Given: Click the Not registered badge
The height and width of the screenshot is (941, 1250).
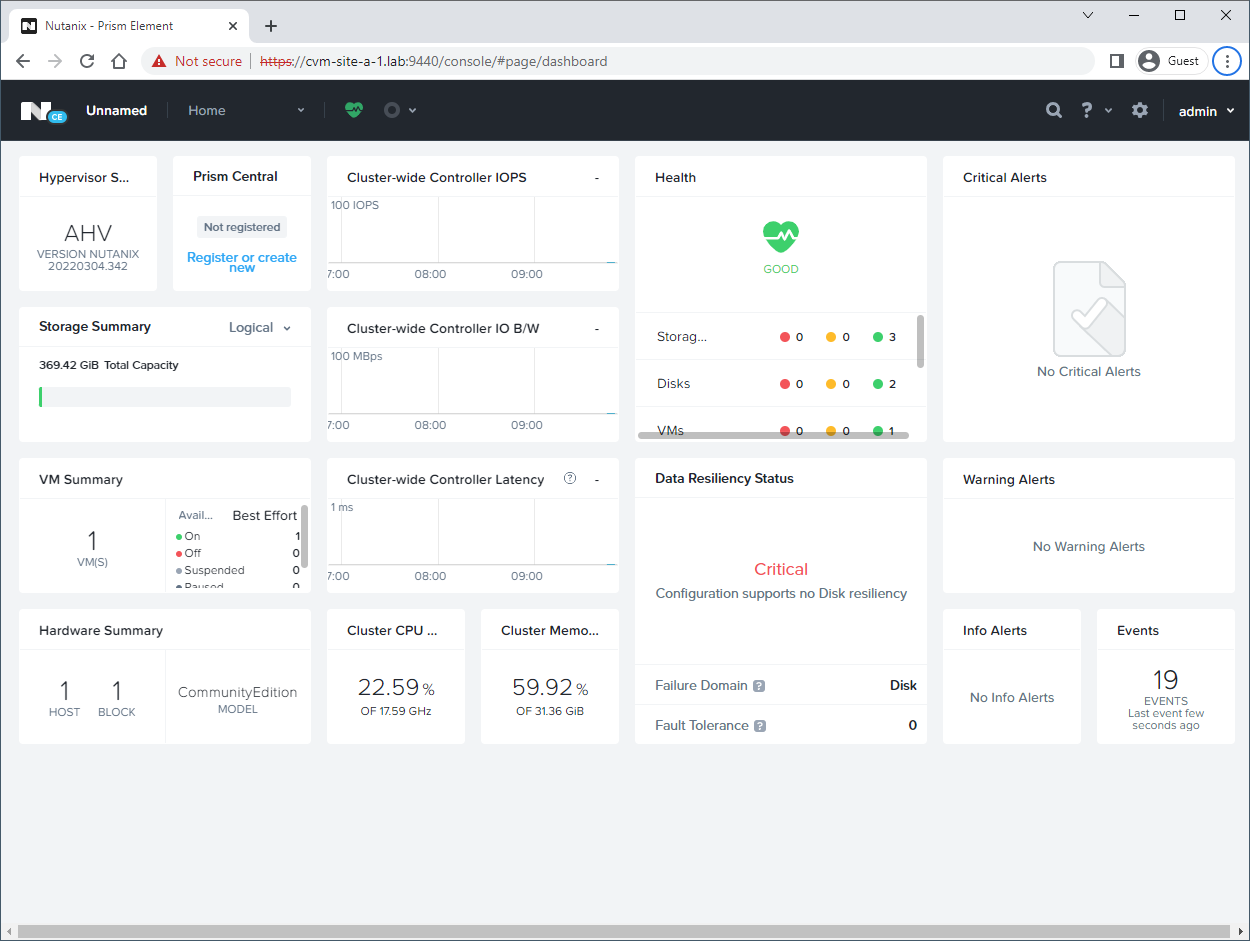Looking at the screenshot, I should [242, 227].
